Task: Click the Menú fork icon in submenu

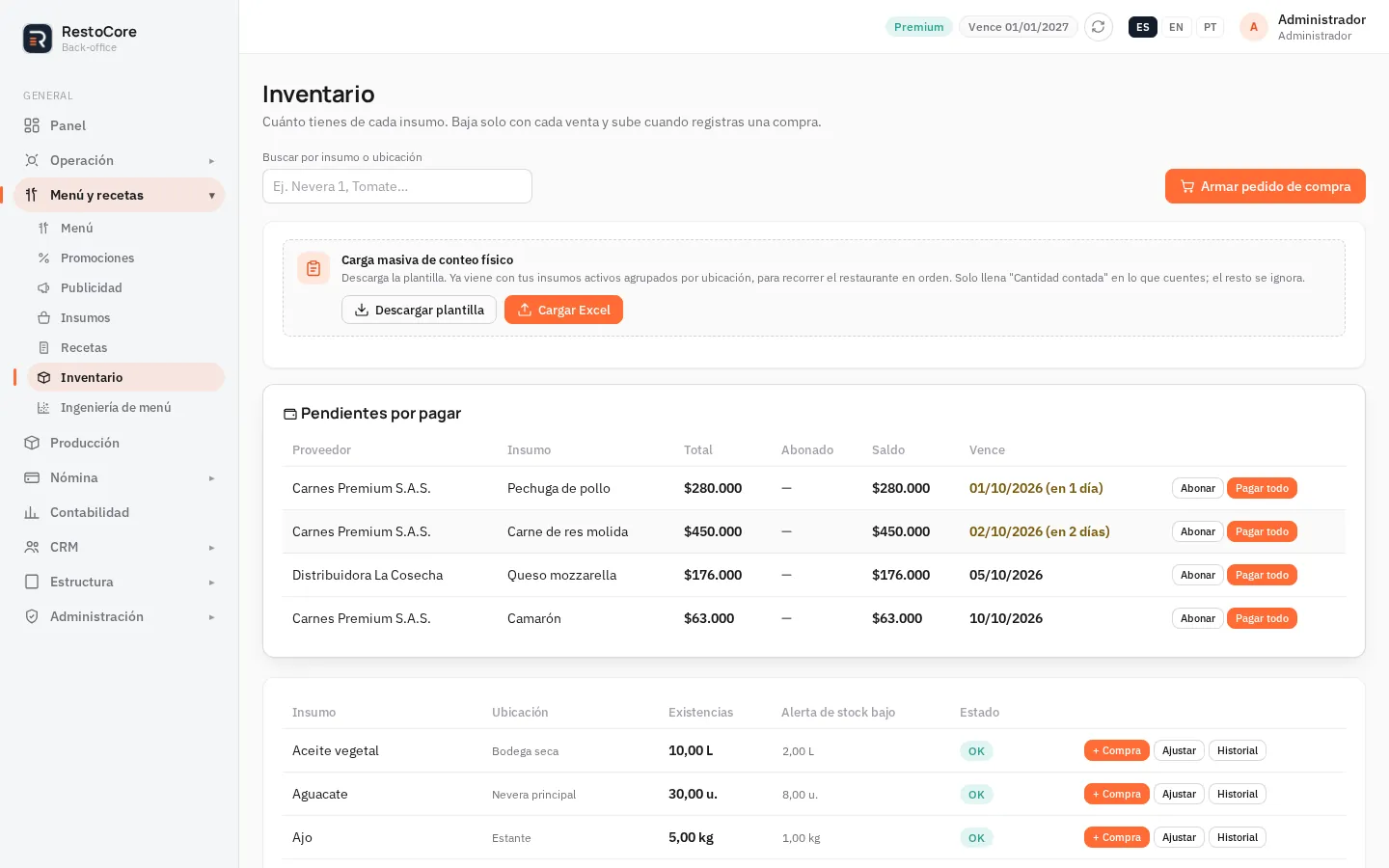Action: click(43, 229)
